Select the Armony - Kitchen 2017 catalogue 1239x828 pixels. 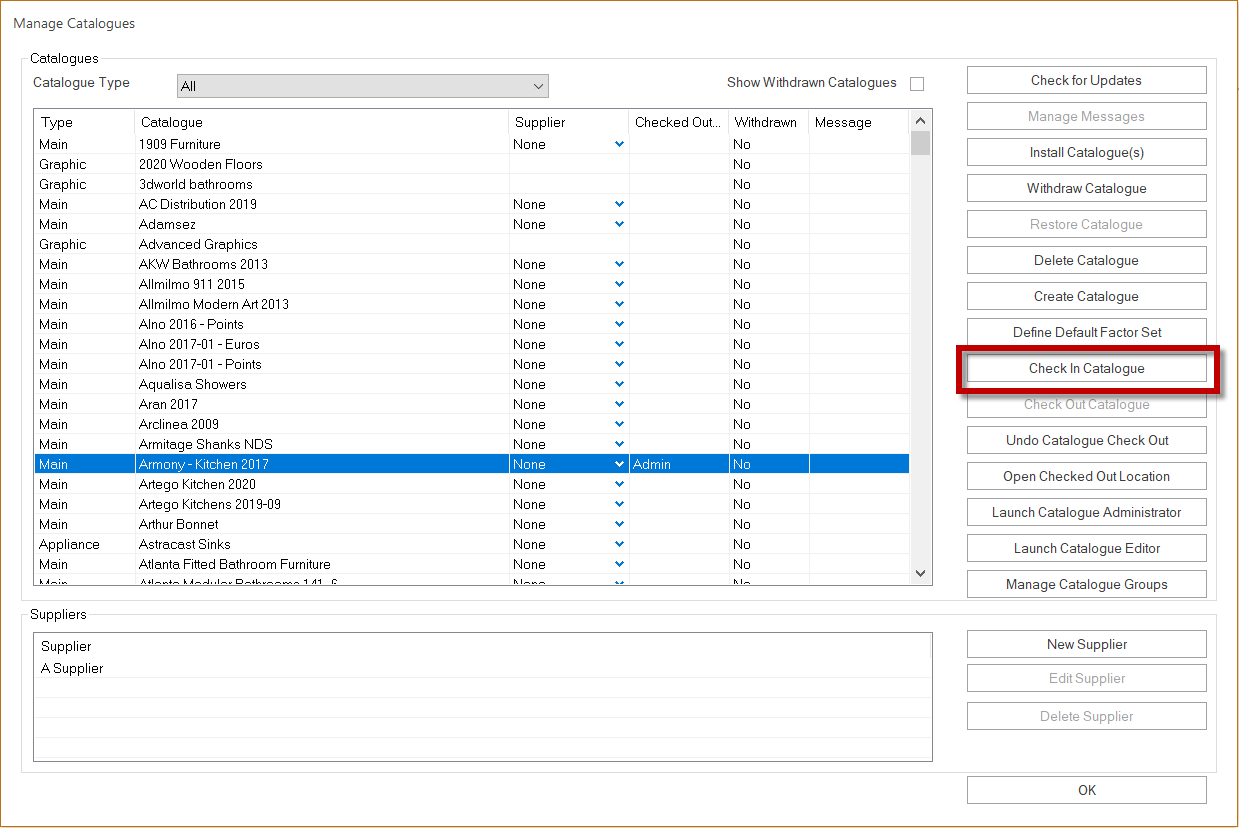tap(472, 464)
